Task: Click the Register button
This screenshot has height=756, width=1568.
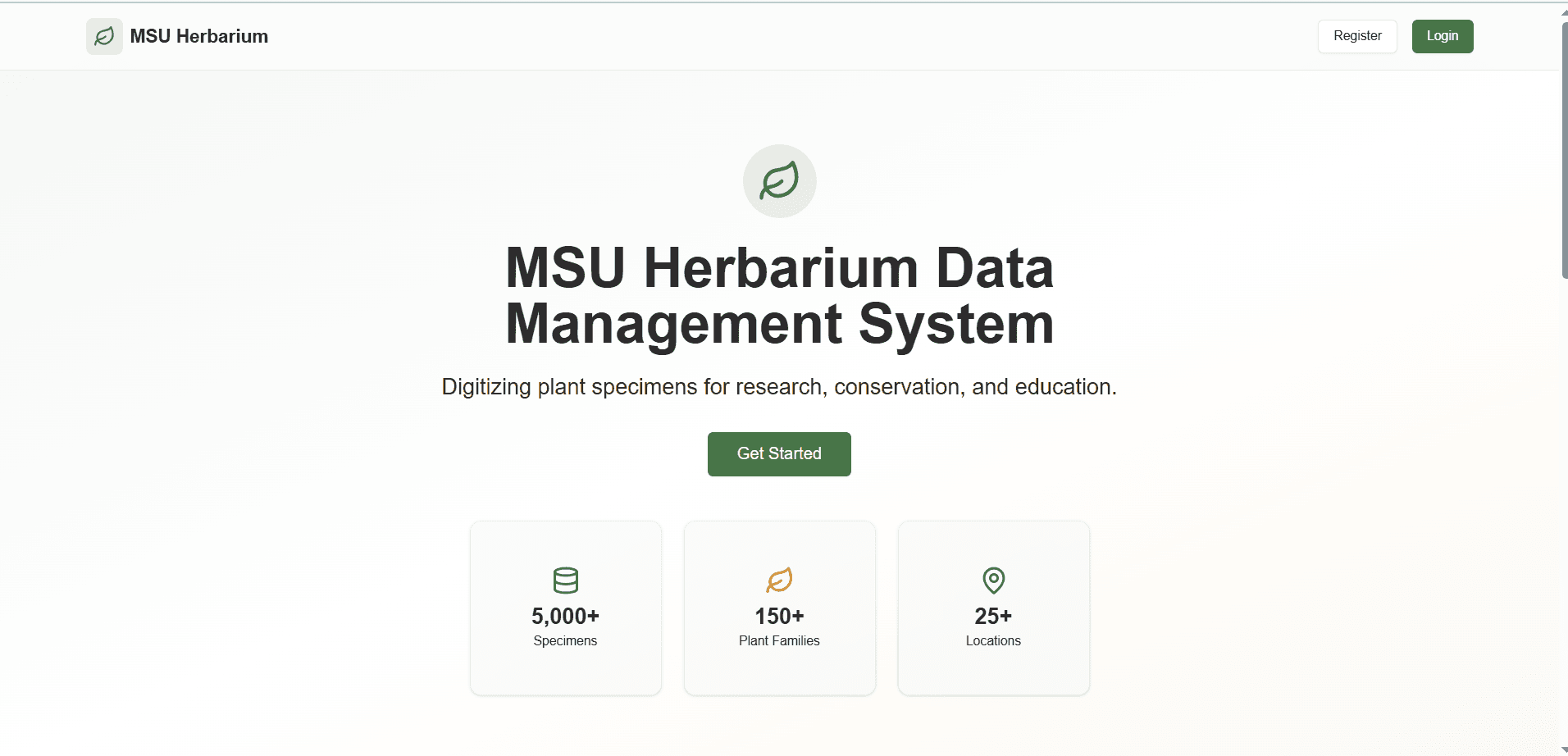Action: [1357, 36]
